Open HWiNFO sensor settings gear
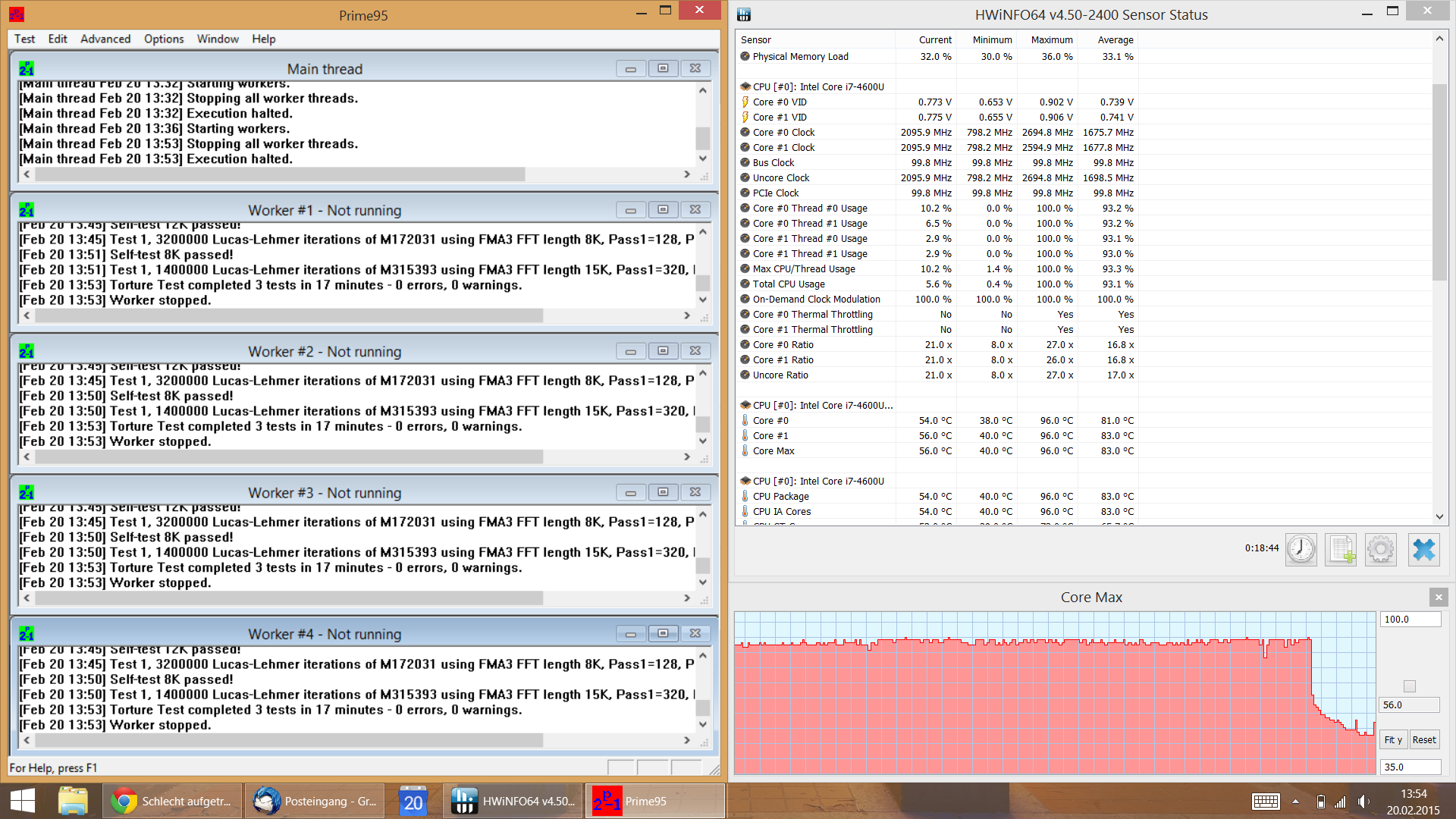 pos(1381,549)
